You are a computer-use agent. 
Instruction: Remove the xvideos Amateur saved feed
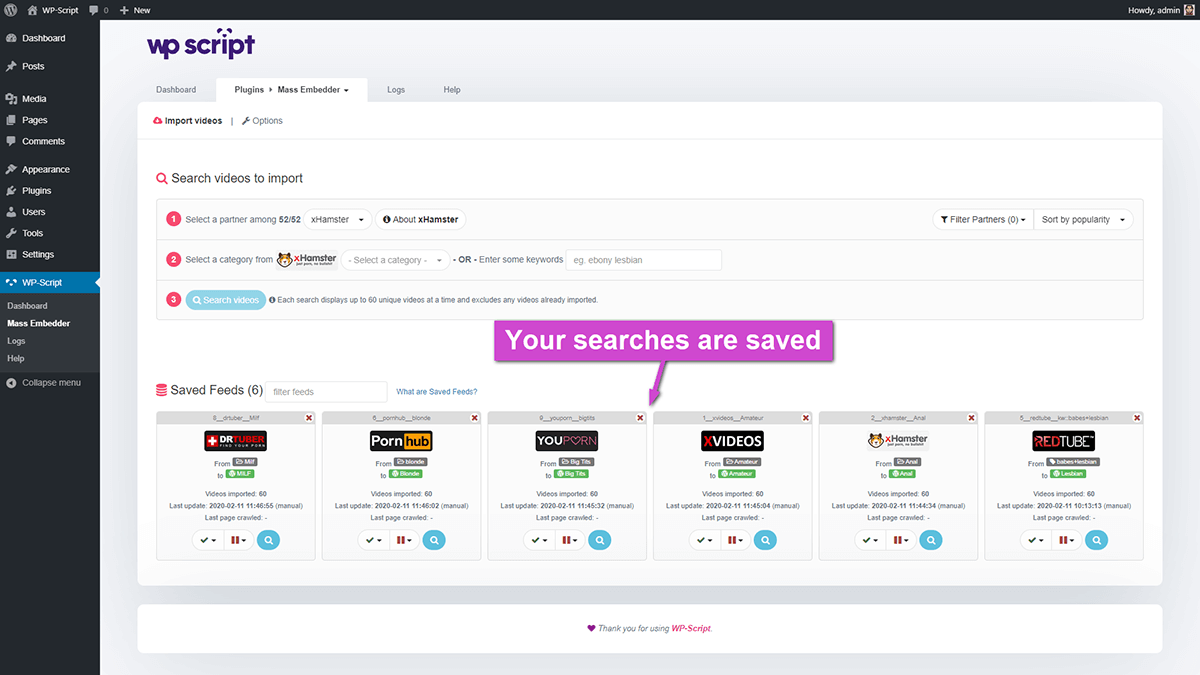[x=806, y=418]
